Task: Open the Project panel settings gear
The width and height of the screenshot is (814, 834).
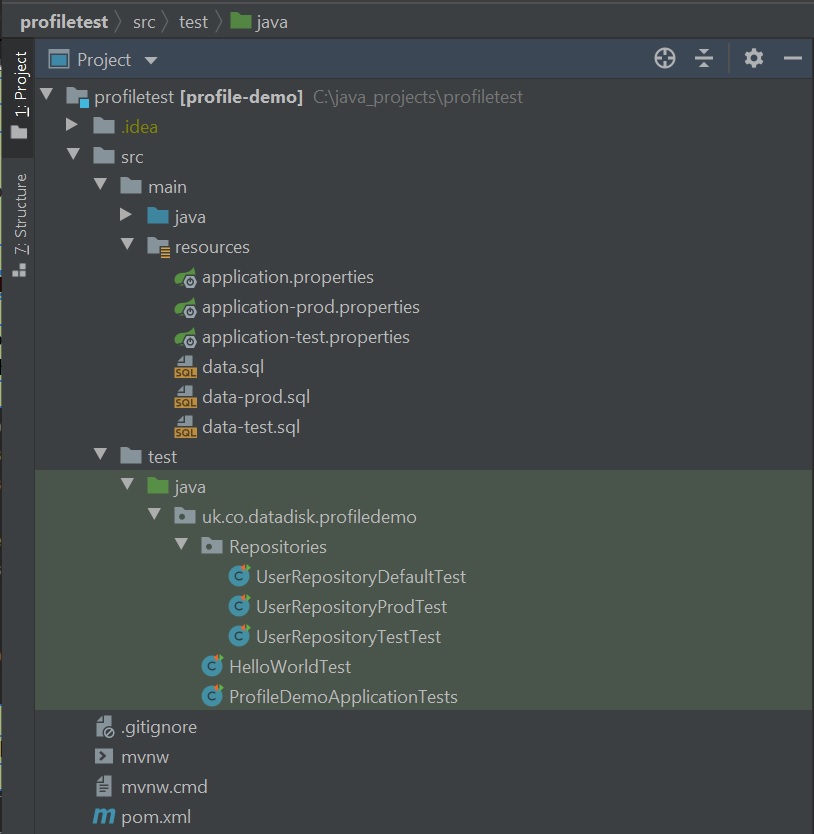Action: tap(754, 59)
